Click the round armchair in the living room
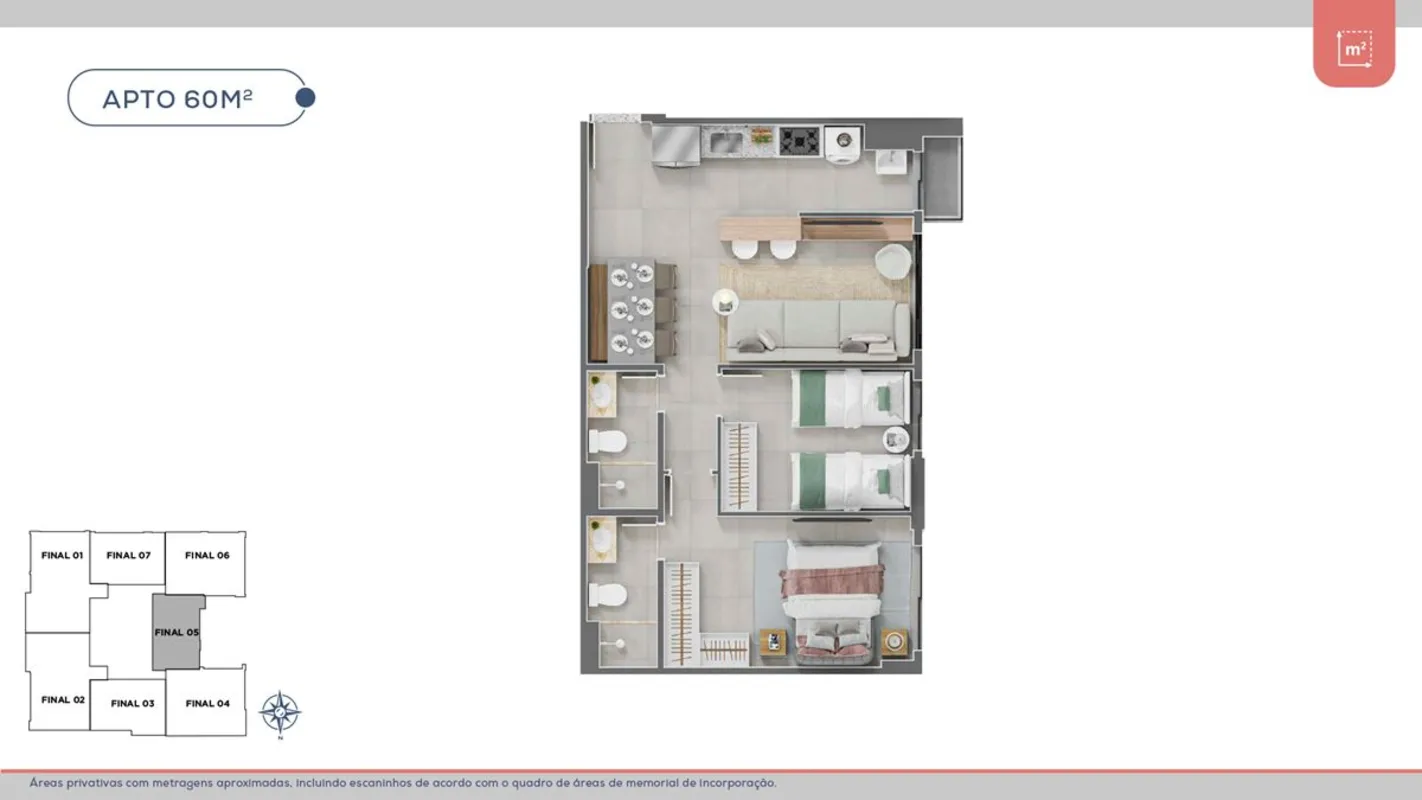This screenshot has width=1422, height=800. point(892,261)
